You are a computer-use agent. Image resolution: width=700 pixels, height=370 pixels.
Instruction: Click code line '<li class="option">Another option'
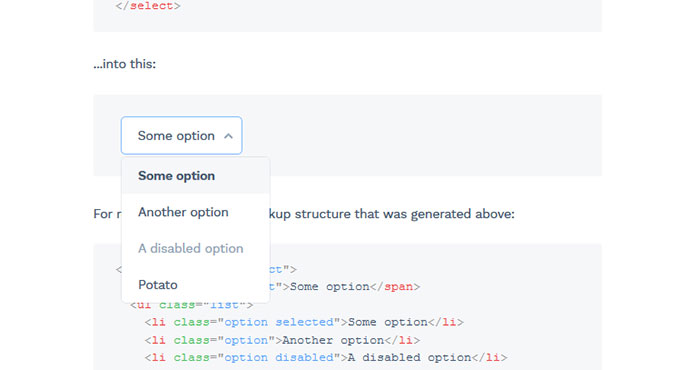(282, 340)
